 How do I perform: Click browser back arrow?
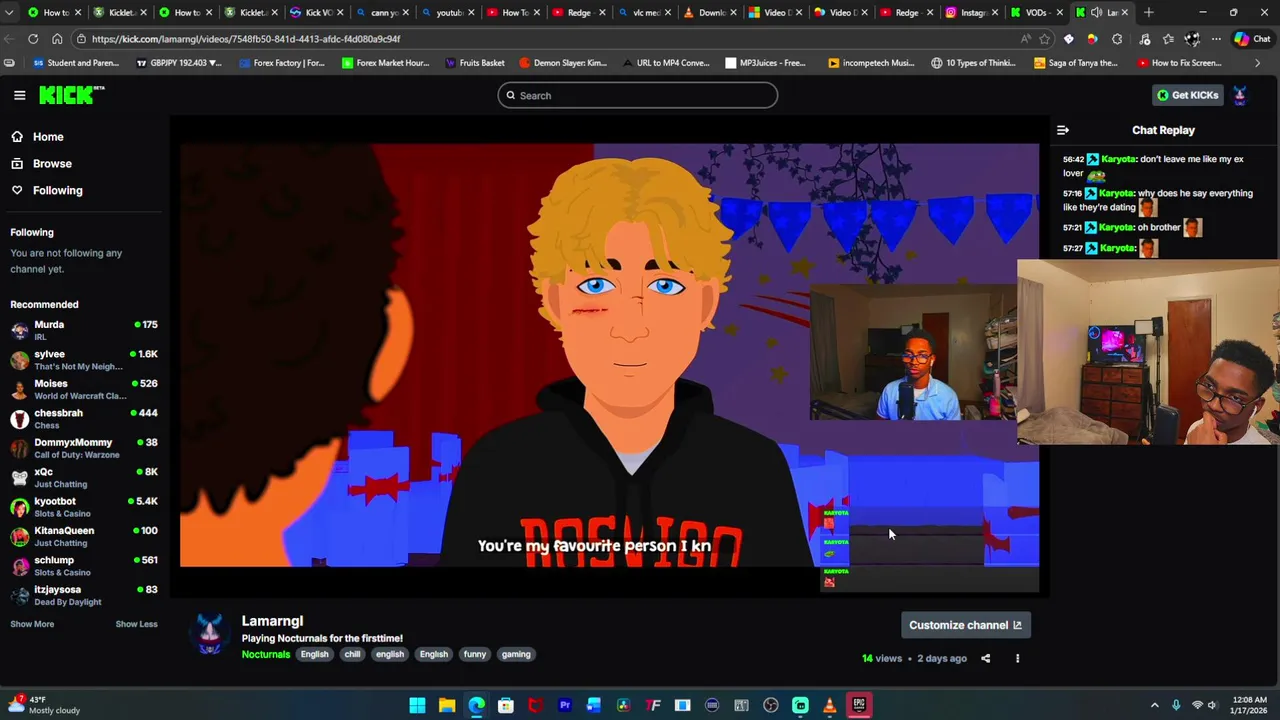click(9, 39)
